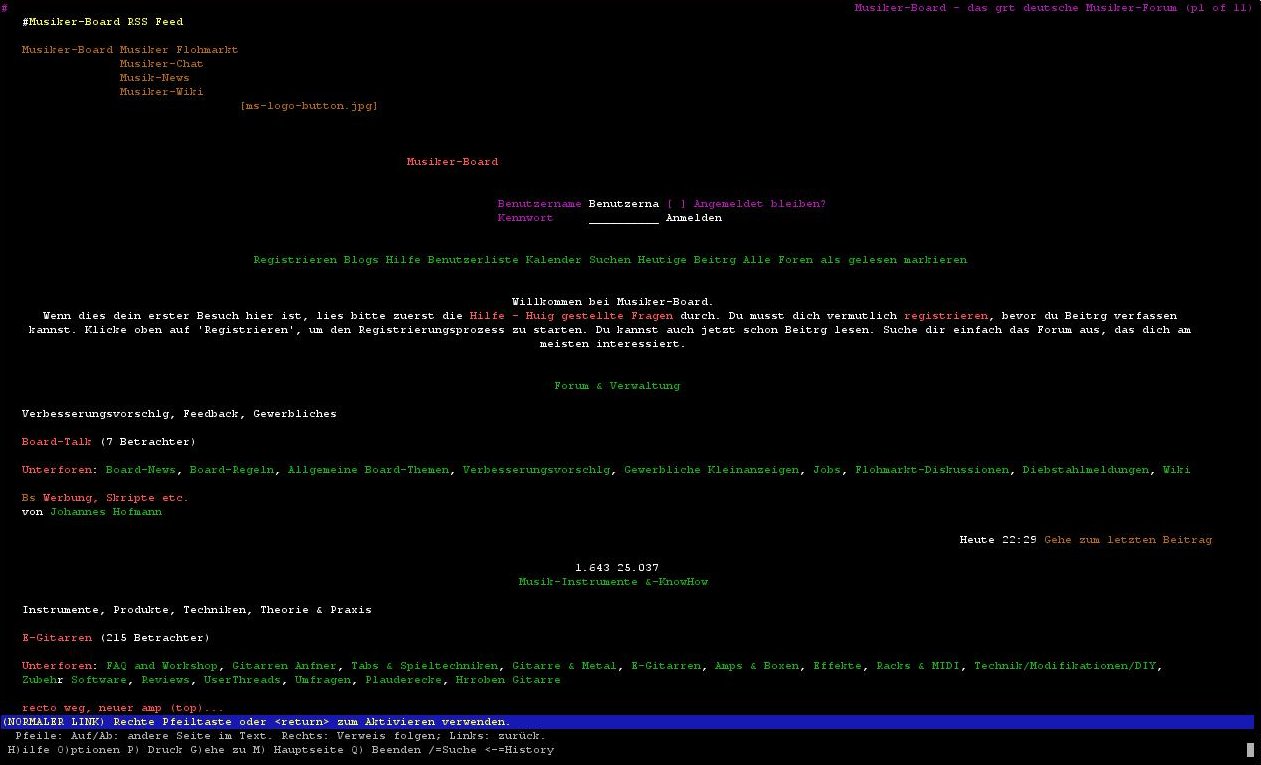Show Heutige Beitrg from the navigation row
The width and height of the screenshot is (1261, 765).
point(686,260)
